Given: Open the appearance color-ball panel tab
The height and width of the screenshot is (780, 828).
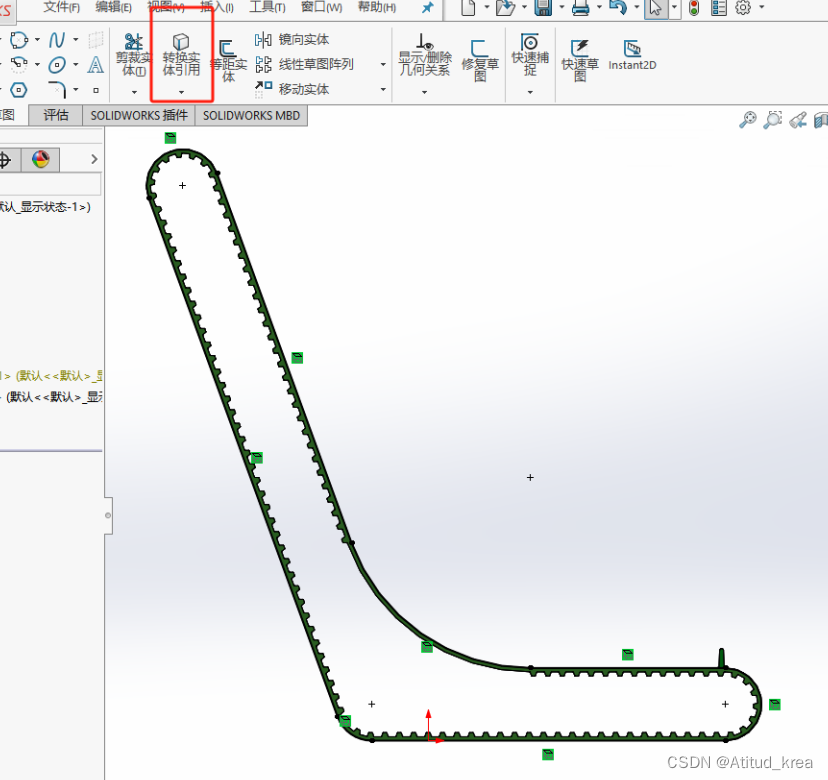Looking at the screenshot, I should click(x=41, y=159).
